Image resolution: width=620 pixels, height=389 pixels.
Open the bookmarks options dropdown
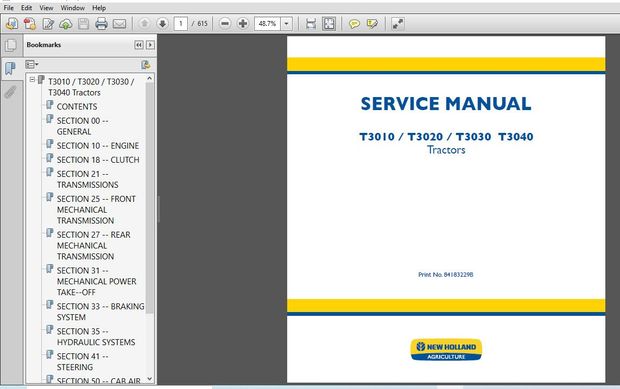click(x=32, y=64)
